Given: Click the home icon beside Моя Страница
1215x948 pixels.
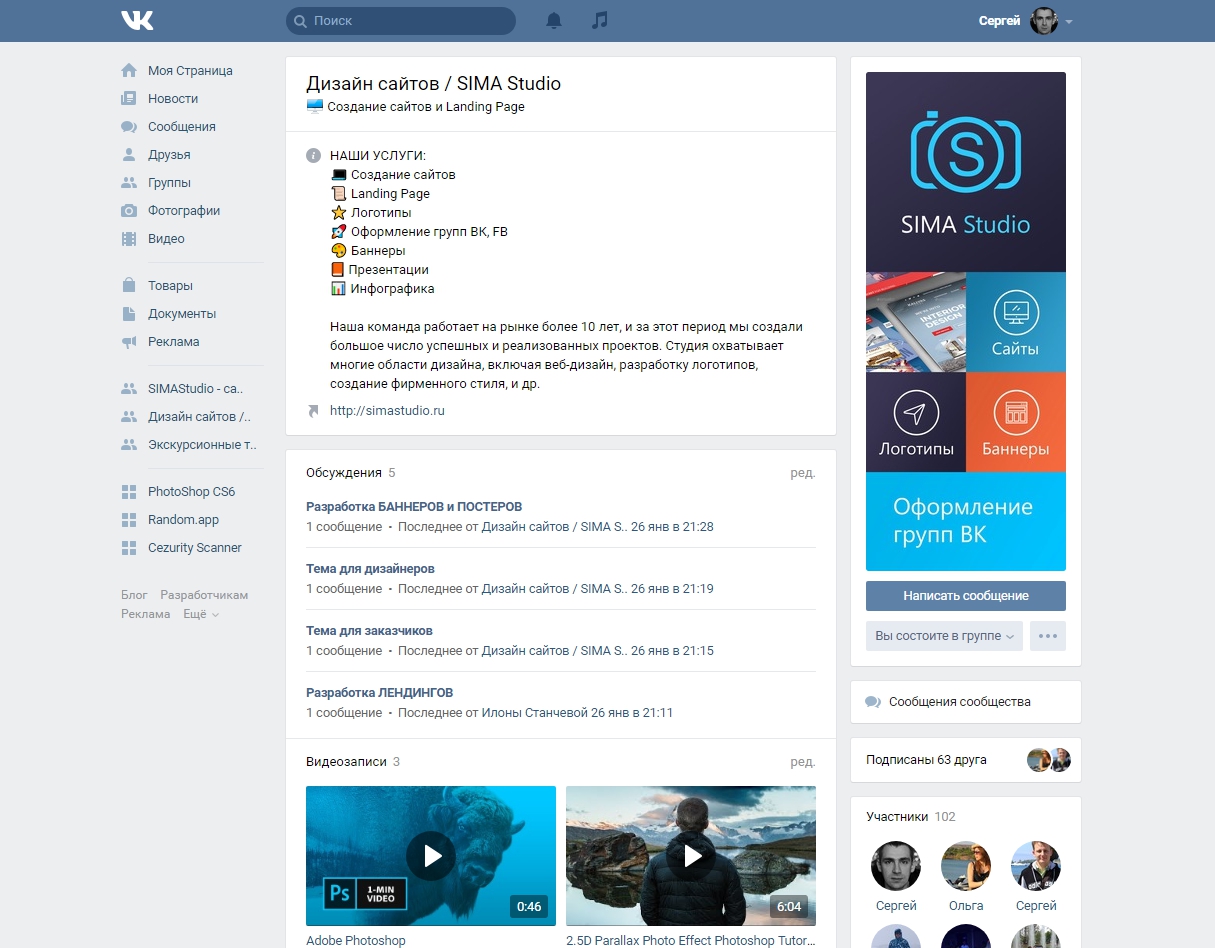Looking at the screenshot, I should click(x=129, y=71).
